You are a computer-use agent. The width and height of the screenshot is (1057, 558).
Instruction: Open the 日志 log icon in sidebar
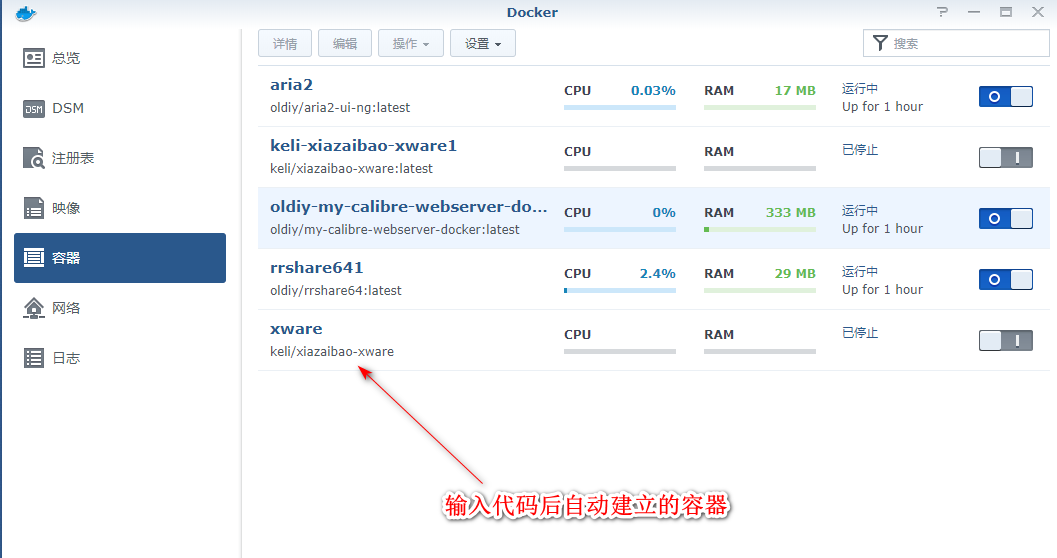pos(34,358)
